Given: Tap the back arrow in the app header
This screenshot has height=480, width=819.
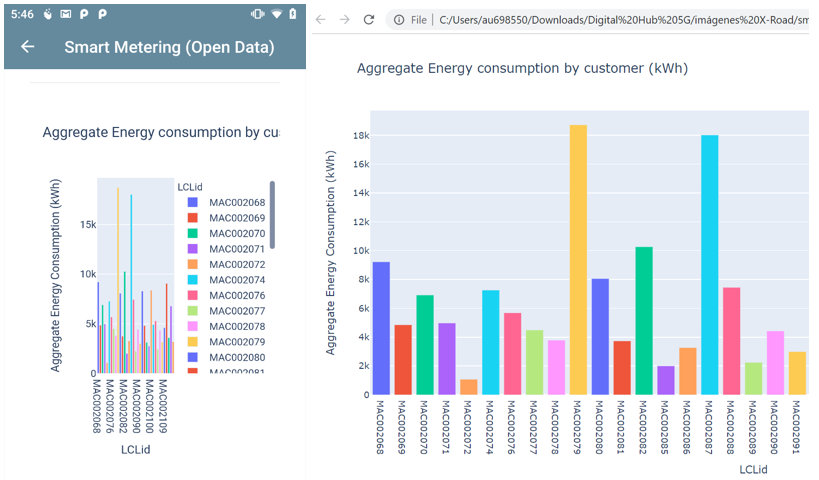Looking at the screenshot, I should pyautogui.click(x=28, y=47).
